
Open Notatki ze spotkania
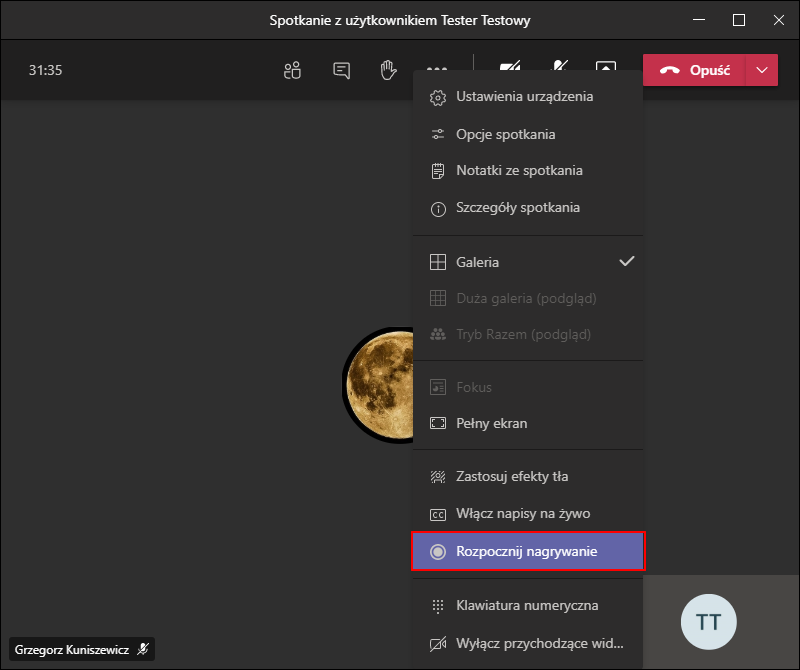point(528,170)
